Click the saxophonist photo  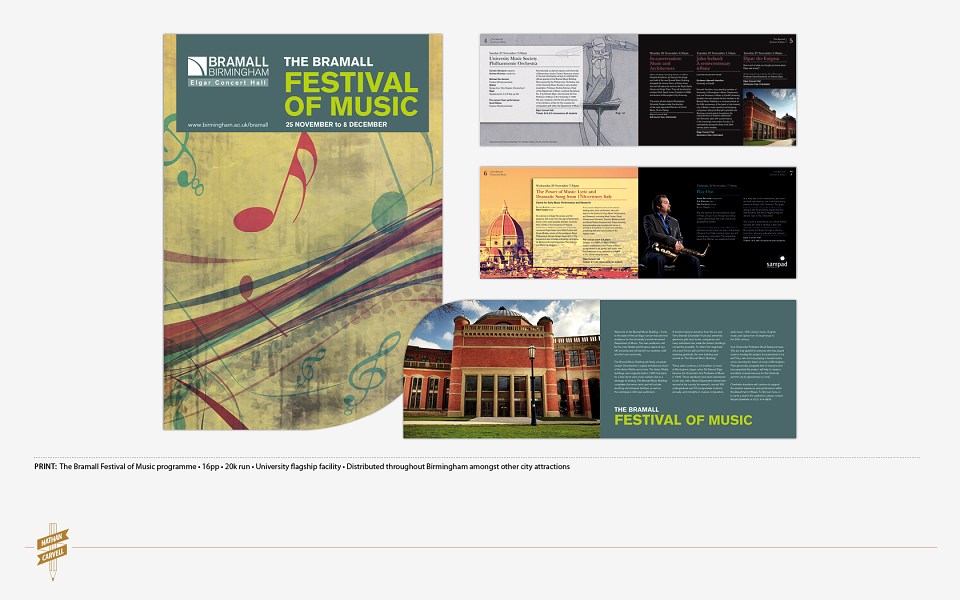(669, 234)
